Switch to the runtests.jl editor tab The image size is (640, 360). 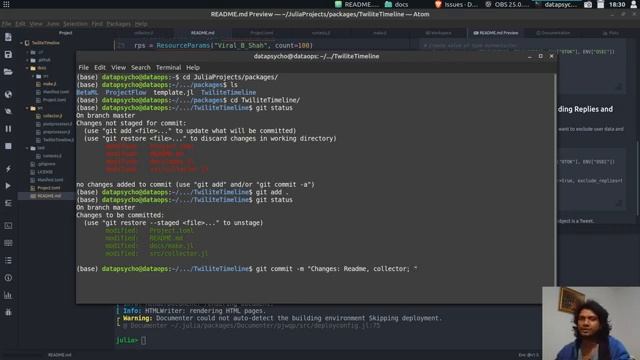pyautogui.click(x=321, y=33)
